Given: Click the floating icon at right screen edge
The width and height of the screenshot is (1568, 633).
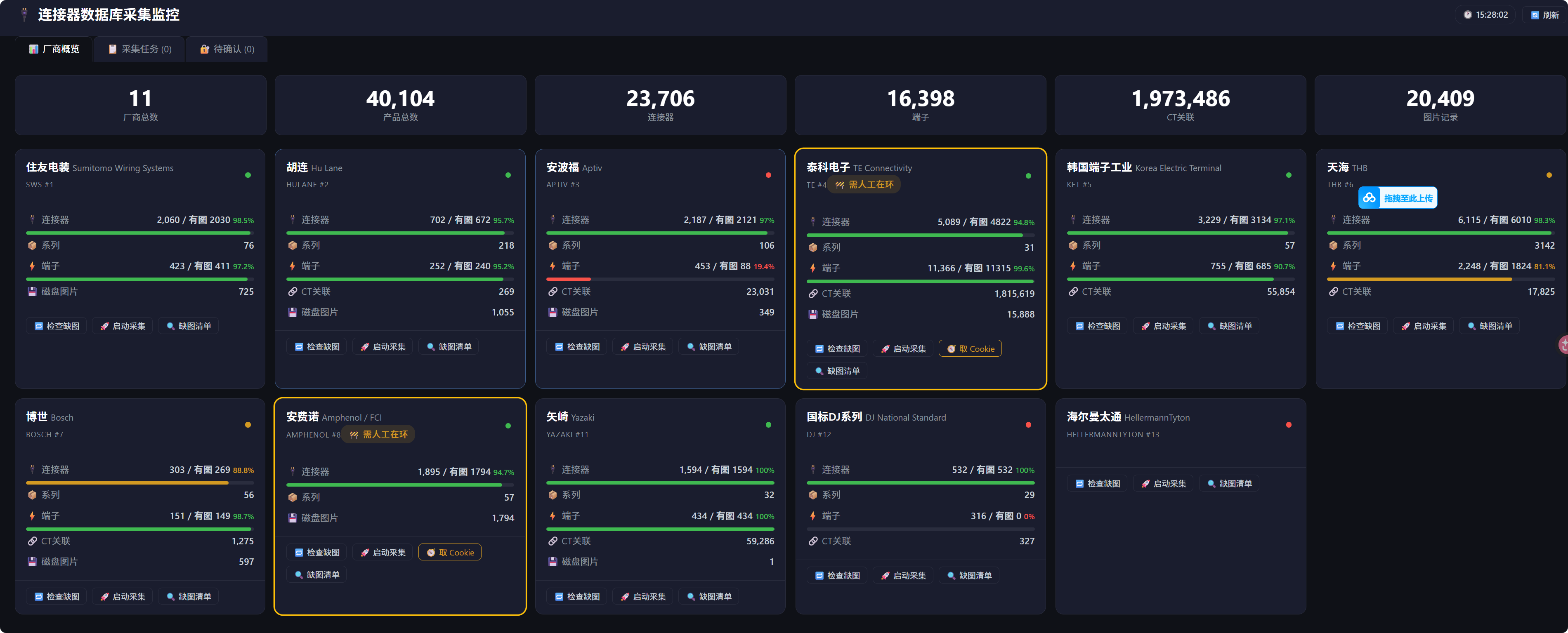Looking at the screenshot, I should [x=1563, y=345].
